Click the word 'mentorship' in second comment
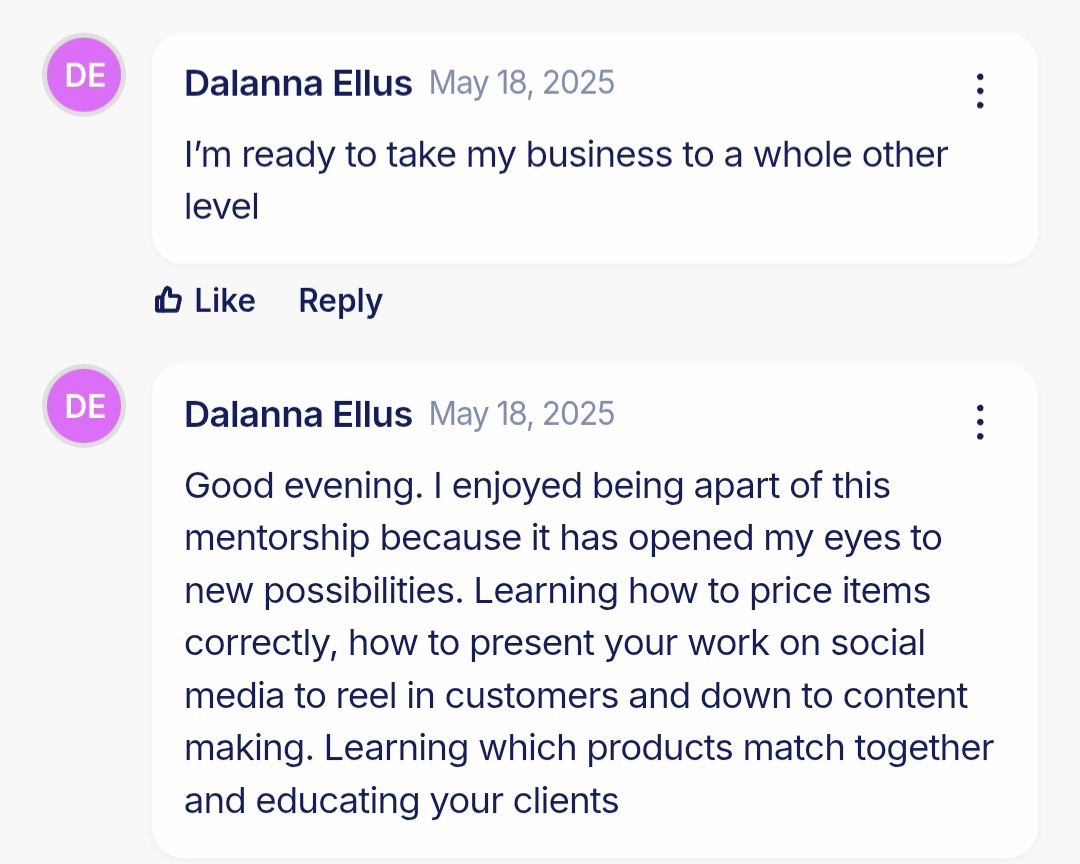 (277, 538)
